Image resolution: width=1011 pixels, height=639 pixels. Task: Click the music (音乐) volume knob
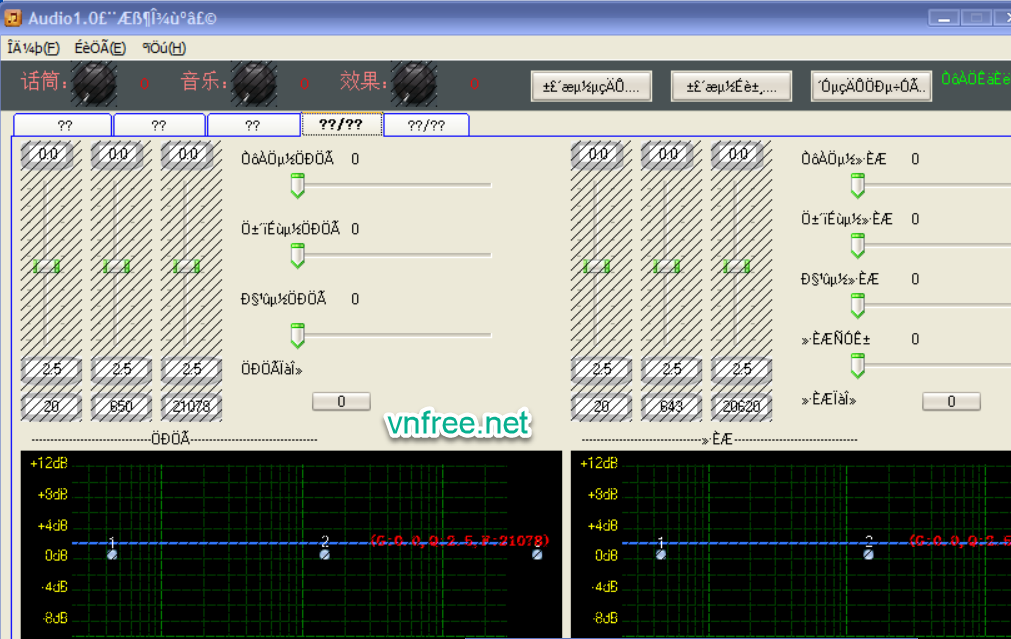click(254, 84)
